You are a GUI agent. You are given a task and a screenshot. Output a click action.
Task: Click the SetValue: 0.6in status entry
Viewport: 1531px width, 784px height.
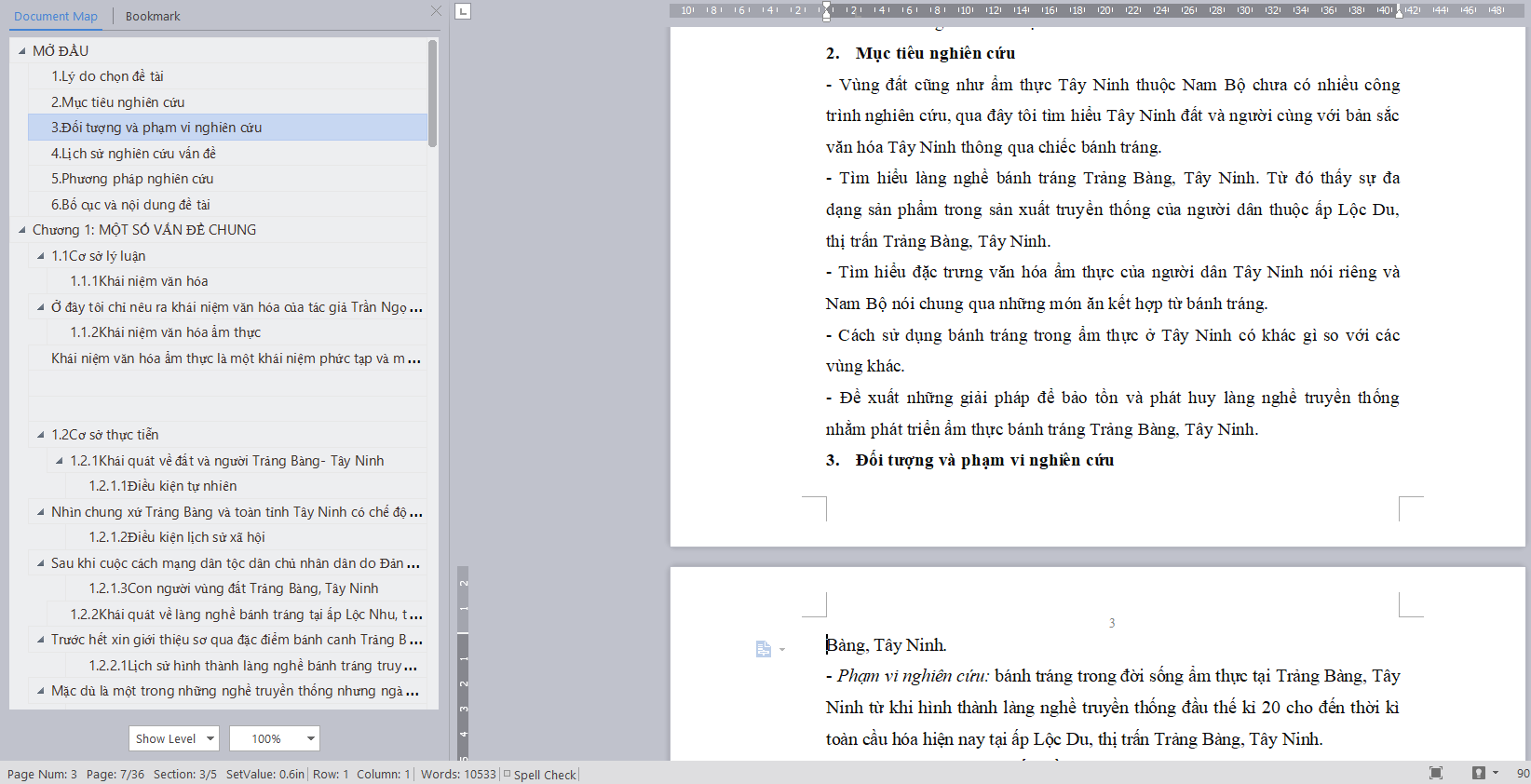coord(265,775)
